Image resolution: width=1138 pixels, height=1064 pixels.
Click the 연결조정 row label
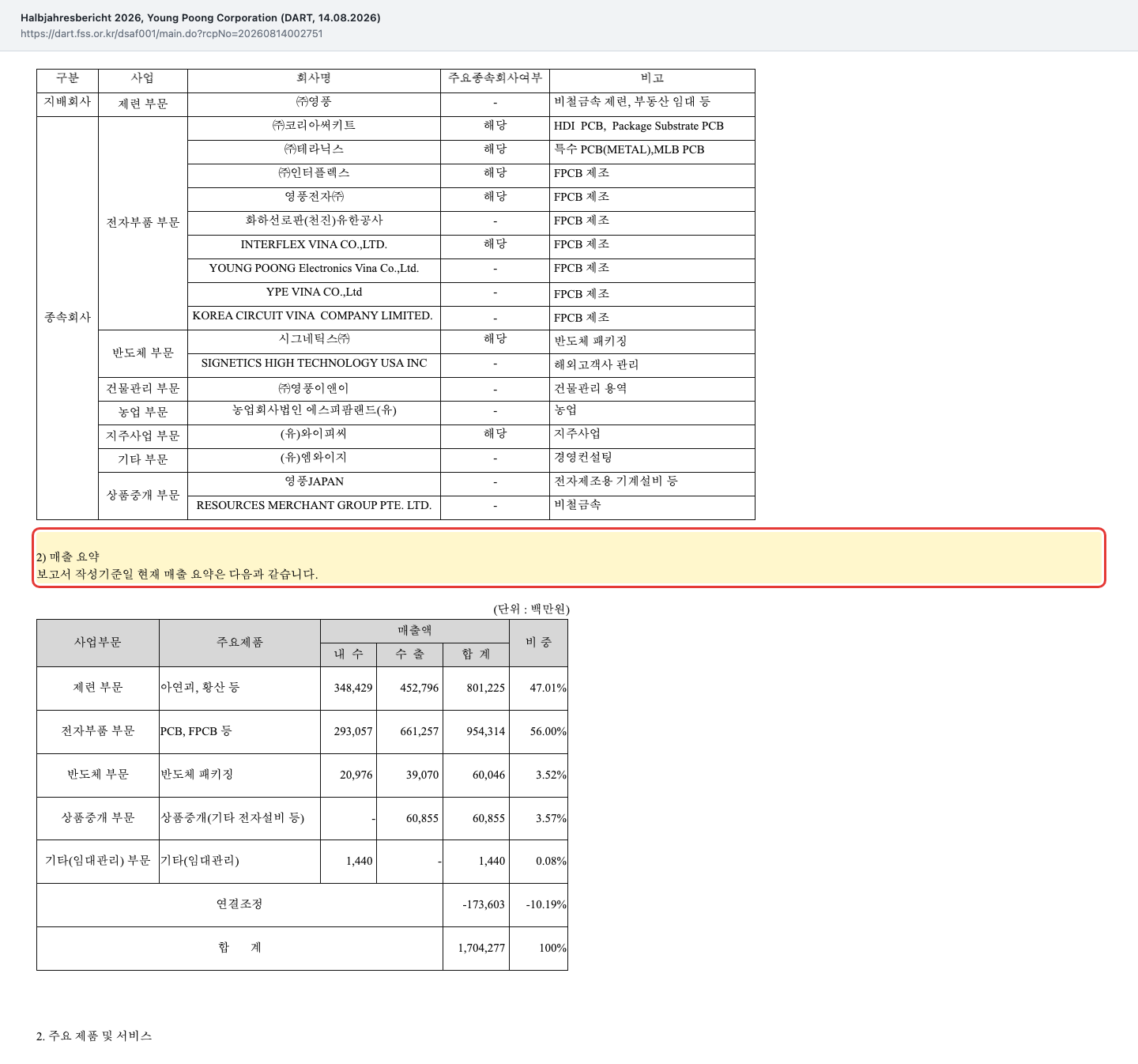point(239,904)
